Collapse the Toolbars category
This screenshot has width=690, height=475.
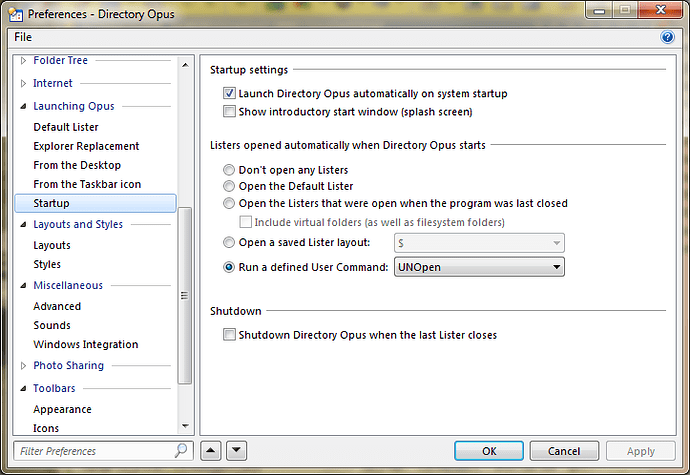(x=23, y=388)
